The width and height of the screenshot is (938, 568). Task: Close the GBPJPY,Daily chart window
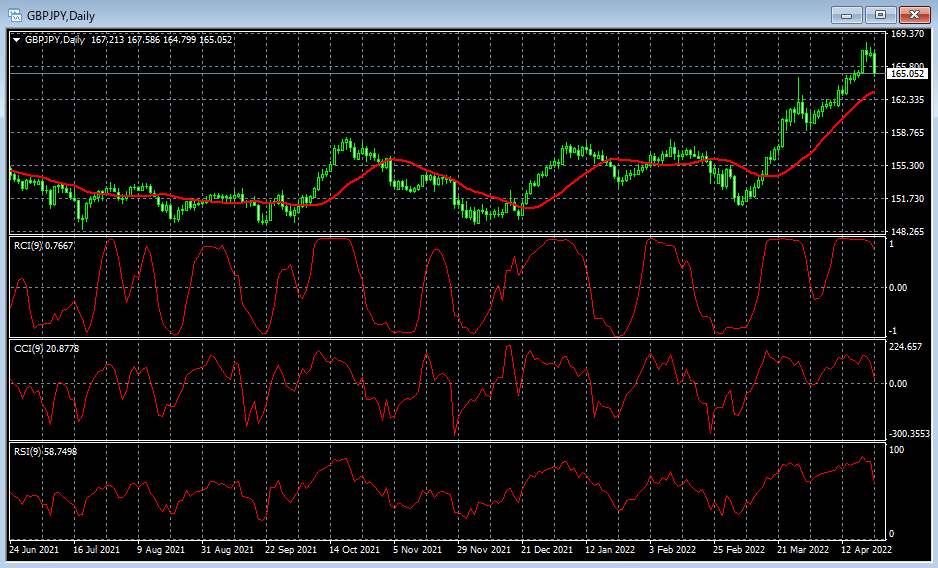(x=912, y=15)
